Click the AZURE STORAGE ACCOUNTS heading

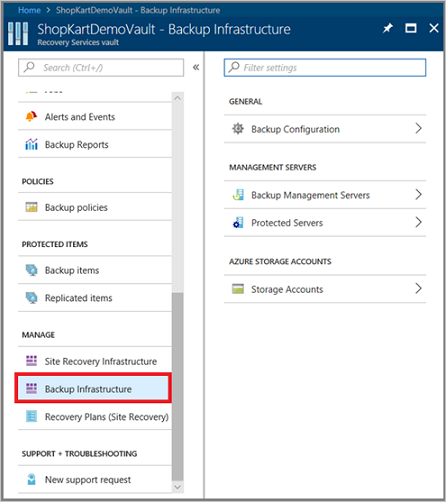(280, 261)
